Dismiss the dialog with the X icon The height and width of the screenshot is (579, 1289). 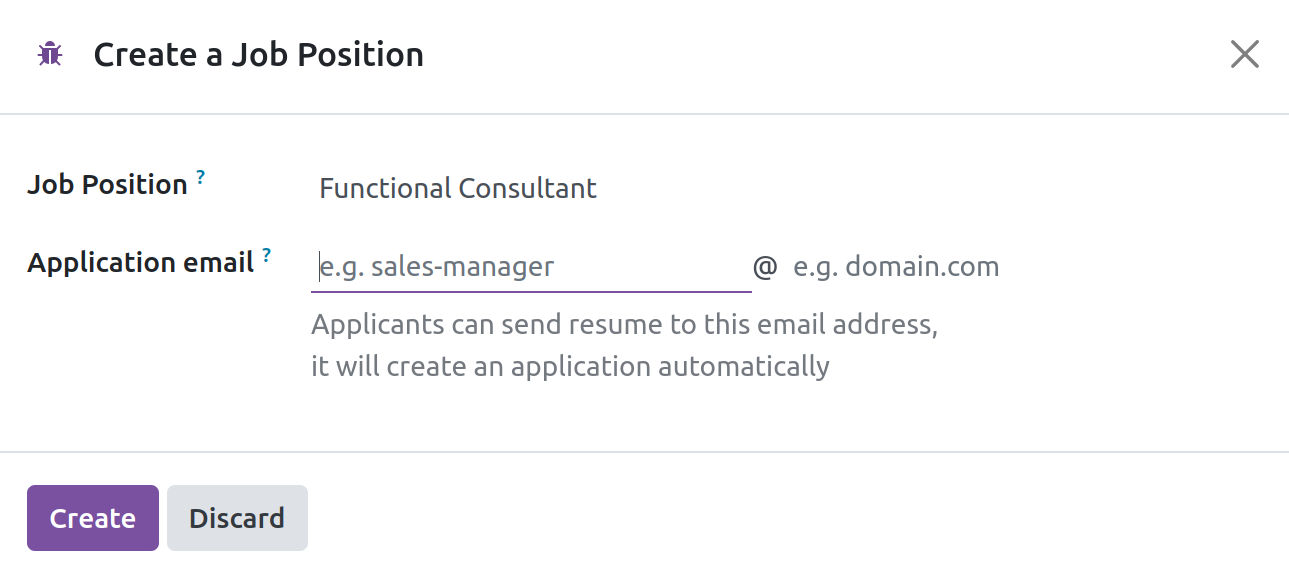1244,54
